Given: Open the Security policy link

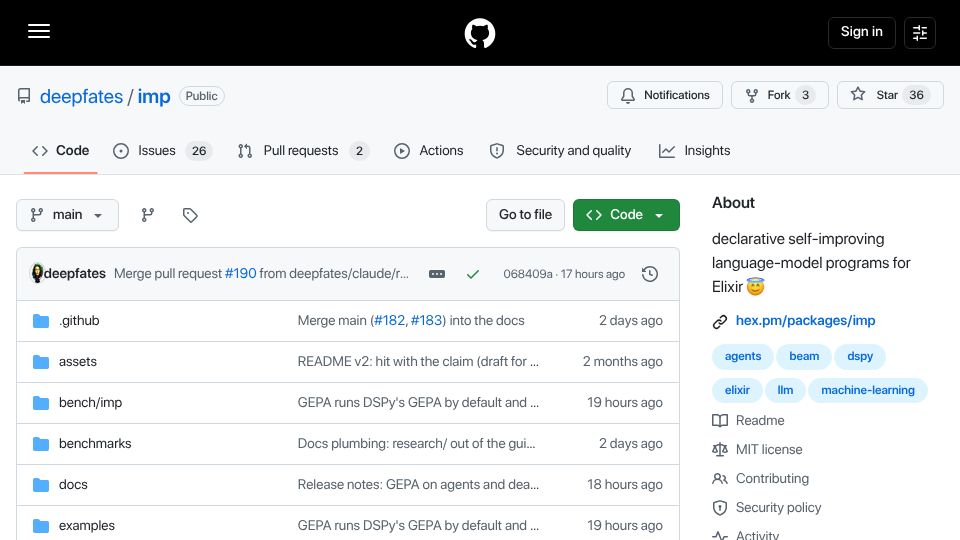Looking at the screenshot, I should coord(778,508).
